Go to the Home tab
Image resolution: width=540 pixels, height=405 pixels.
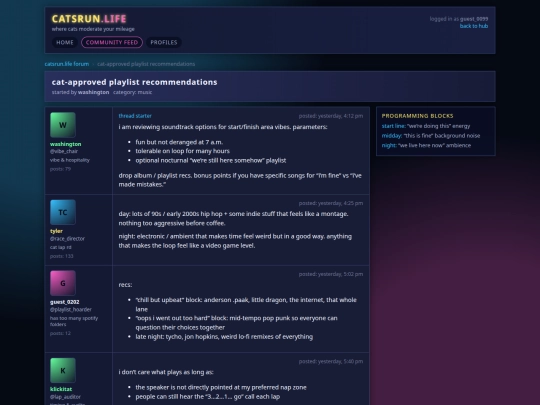pyautogui.click(x=65, y=42)
